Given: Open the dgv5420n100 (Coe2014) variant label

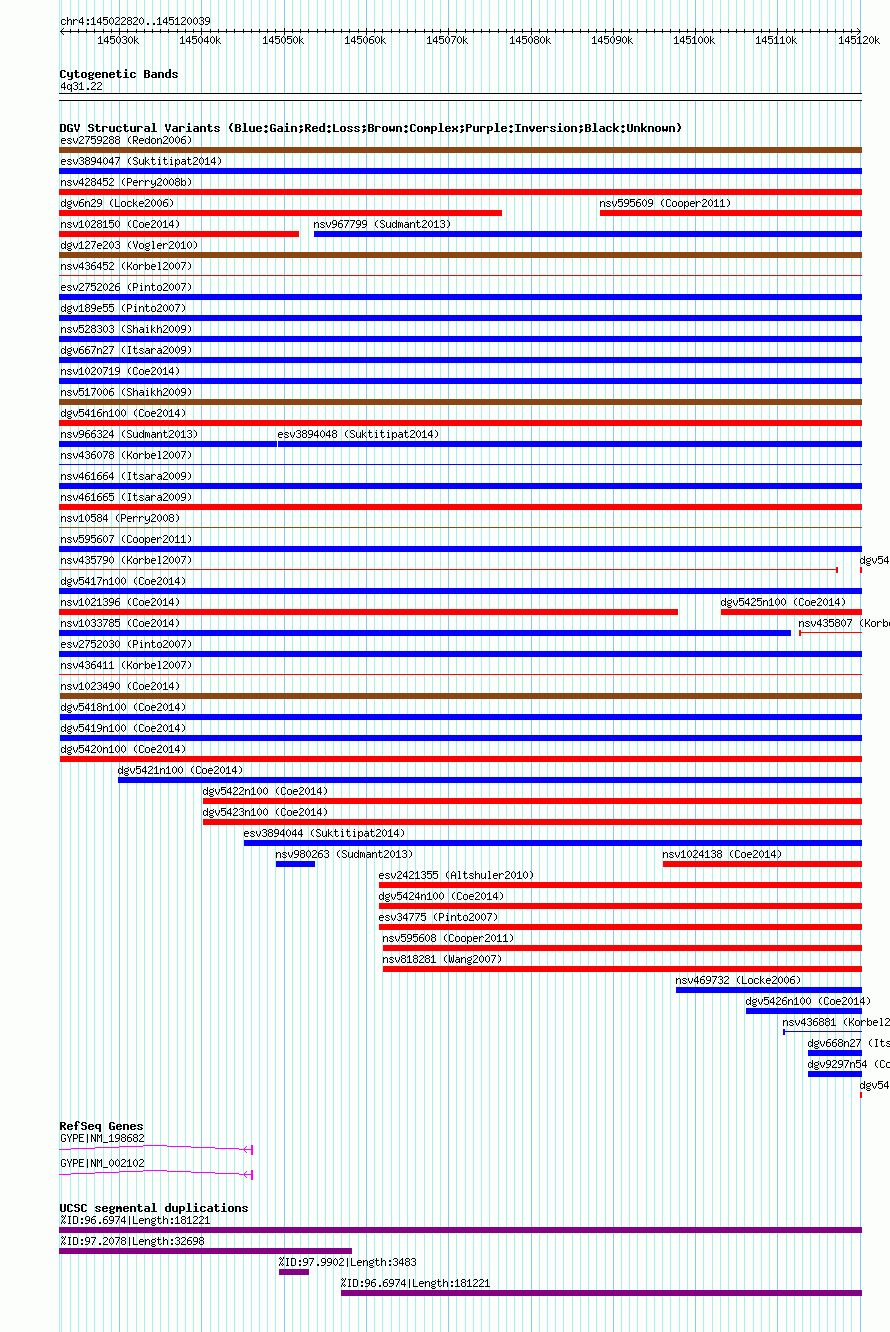Looking at the screenshot, I should click(123, 749).
